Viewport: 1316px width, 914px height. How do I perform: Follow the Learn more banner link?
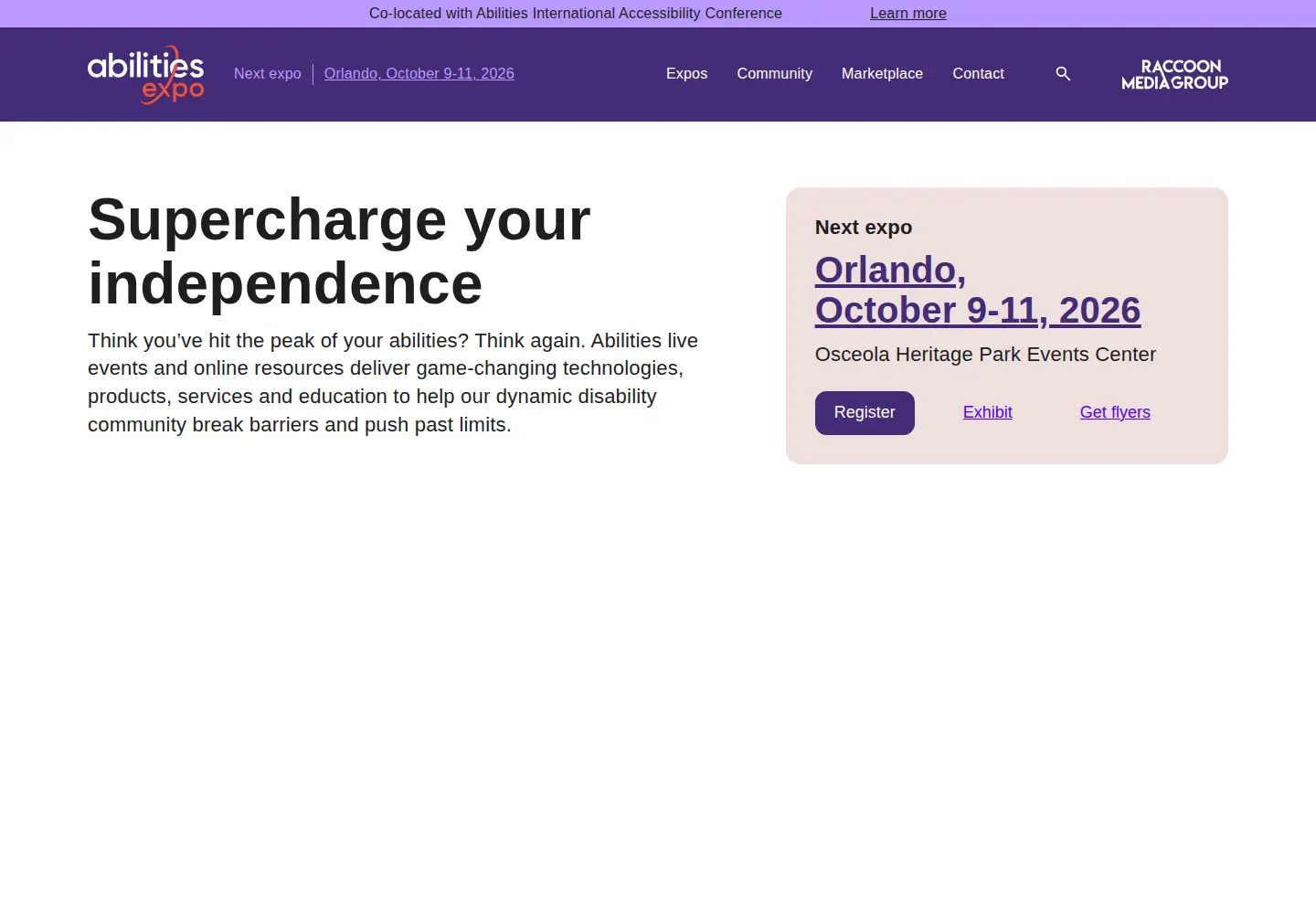coord(908,14)
